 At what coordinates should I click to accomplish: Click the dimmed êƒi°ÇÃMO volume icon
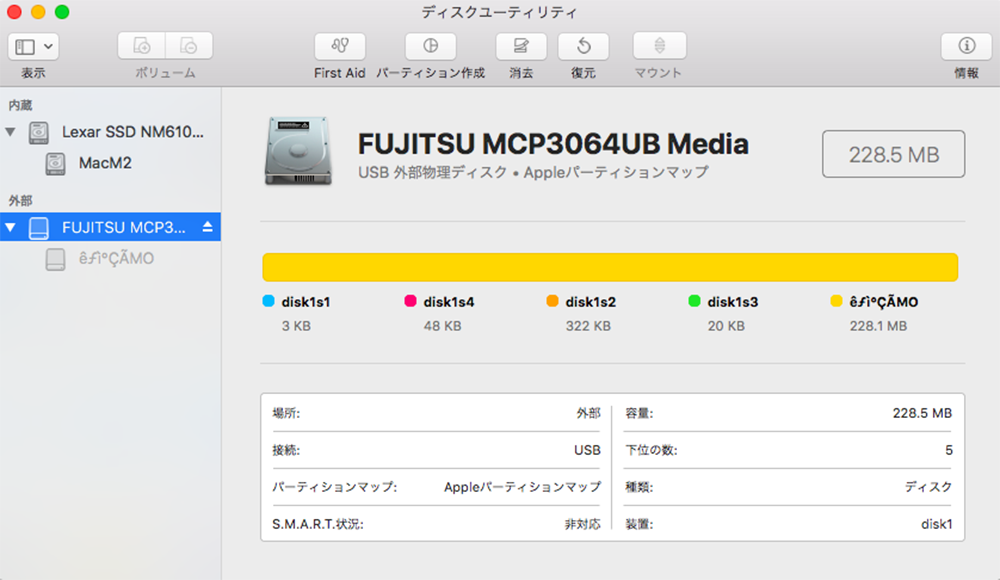point(55,259)
